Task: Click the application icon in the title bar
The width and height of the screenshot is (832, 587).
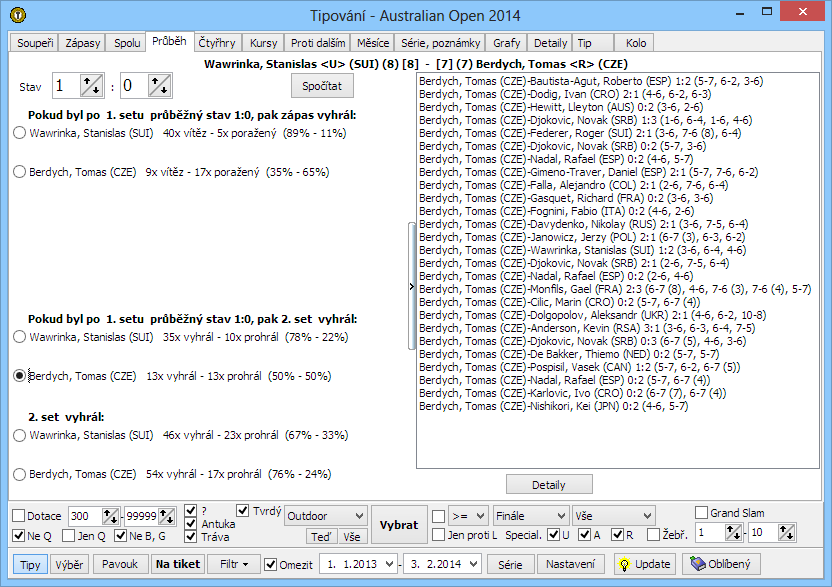Action: coord(18,15)
